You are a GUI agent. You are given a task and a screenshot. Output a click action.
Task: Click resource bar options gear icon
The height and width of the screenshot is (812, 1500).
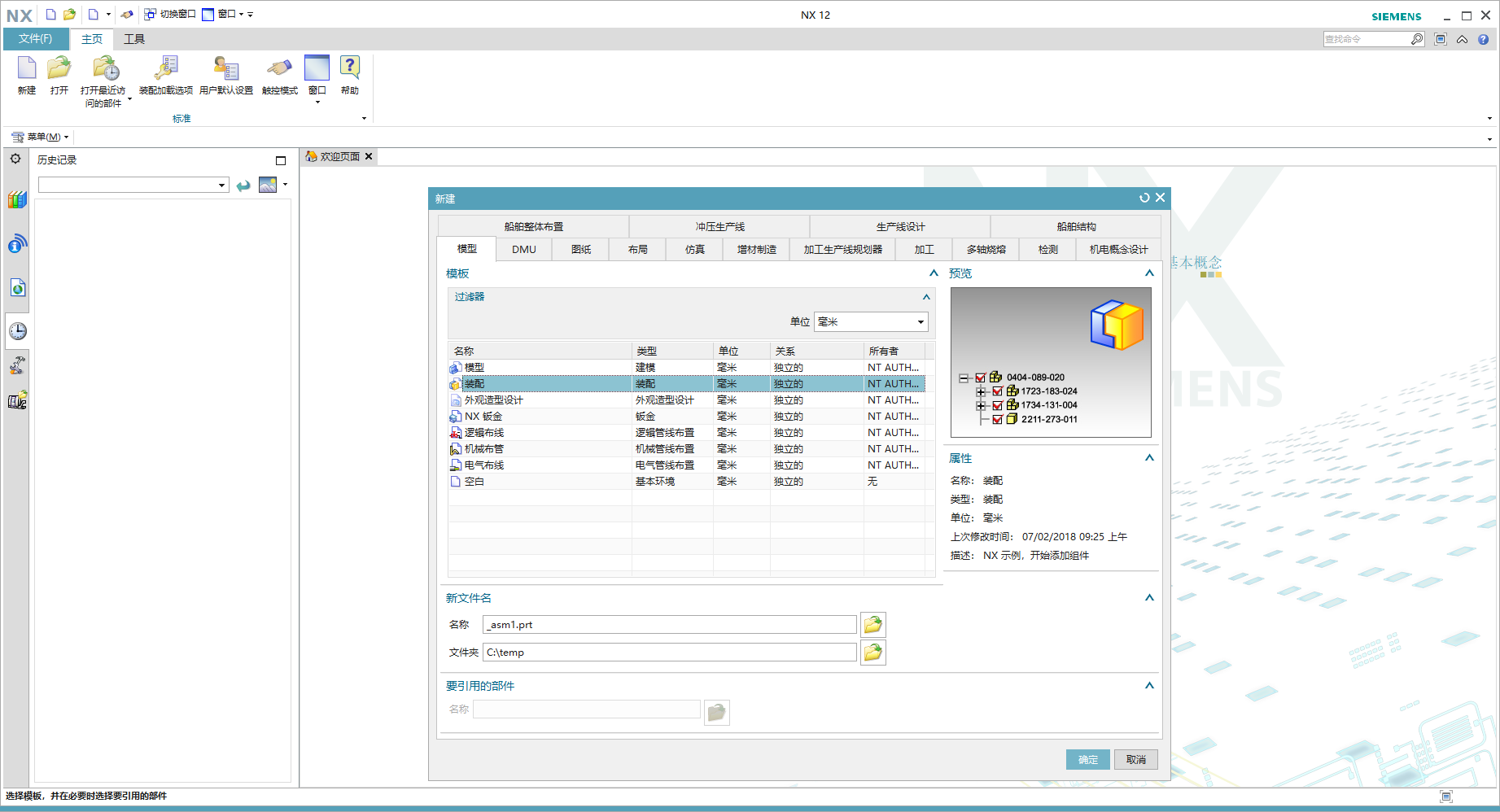point(15,159)
